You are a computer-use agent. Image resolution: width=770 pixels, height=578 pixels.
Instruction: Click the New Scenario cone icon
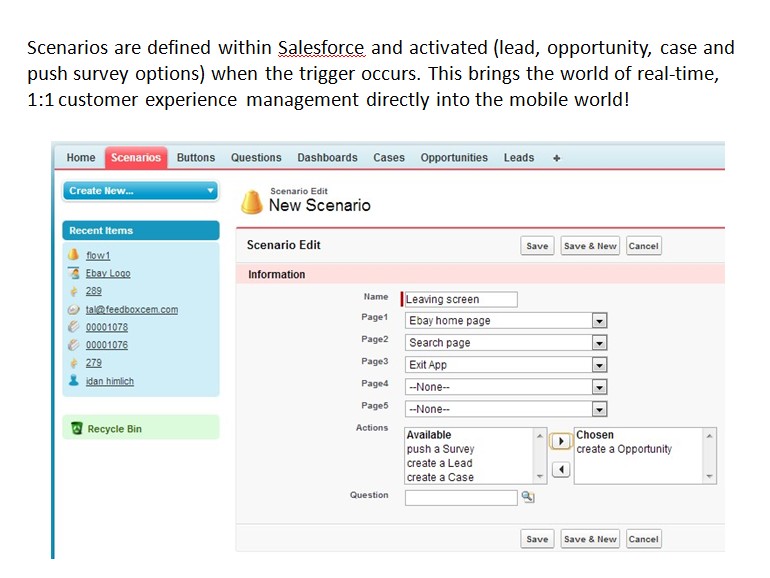tap(251, 202)
